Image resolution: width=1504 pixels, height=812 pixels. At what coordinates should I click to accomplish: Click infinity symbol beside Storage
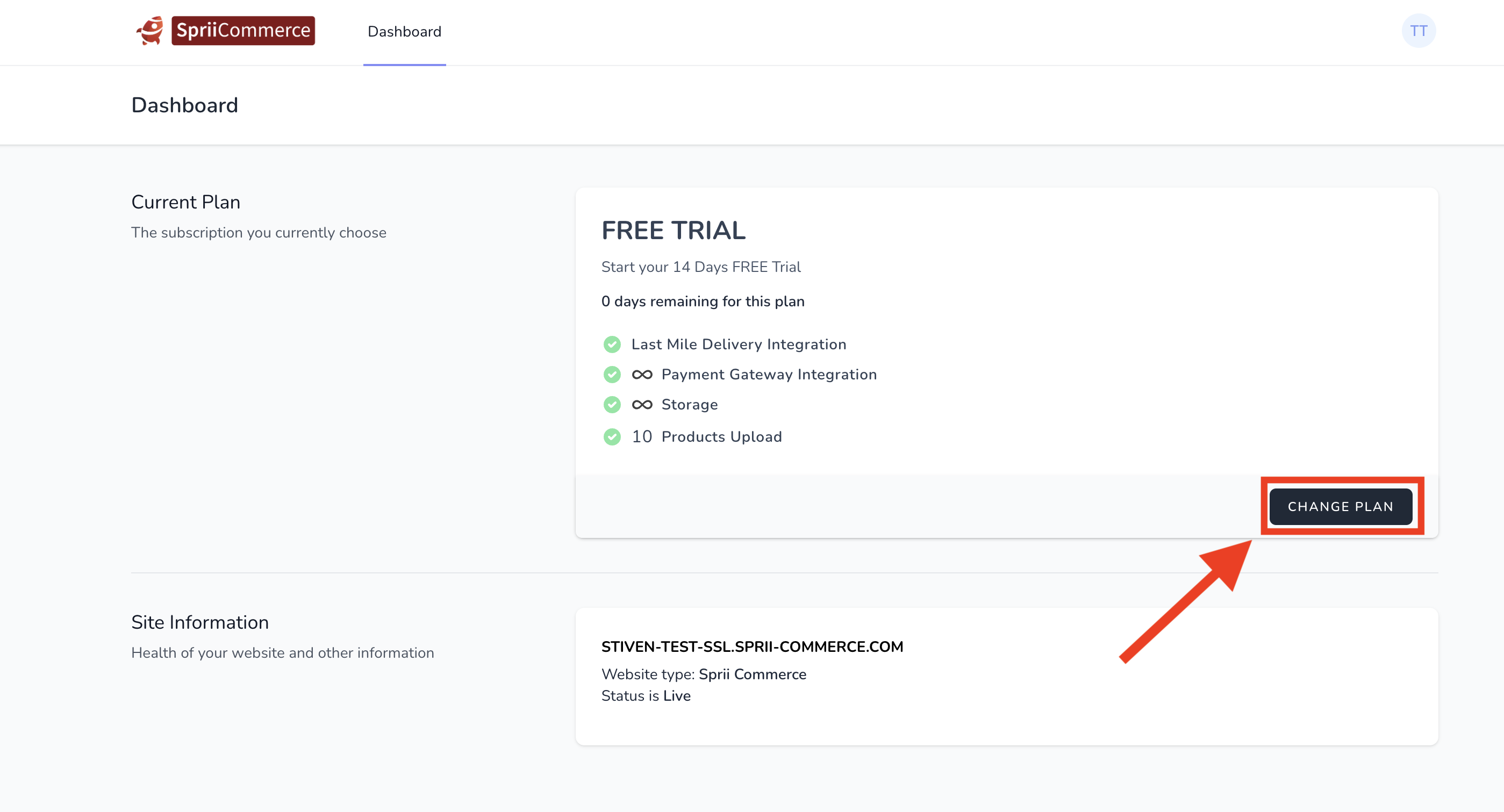(642, 405)
